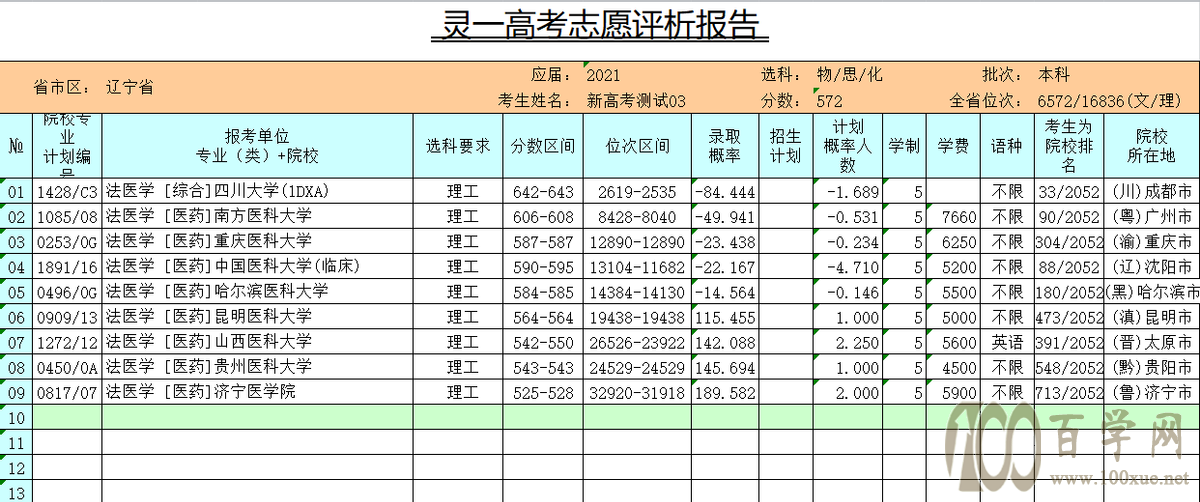
Task: Select plan code cell 0253/0G
Action: pyautogui.click(x=68, y=241)
